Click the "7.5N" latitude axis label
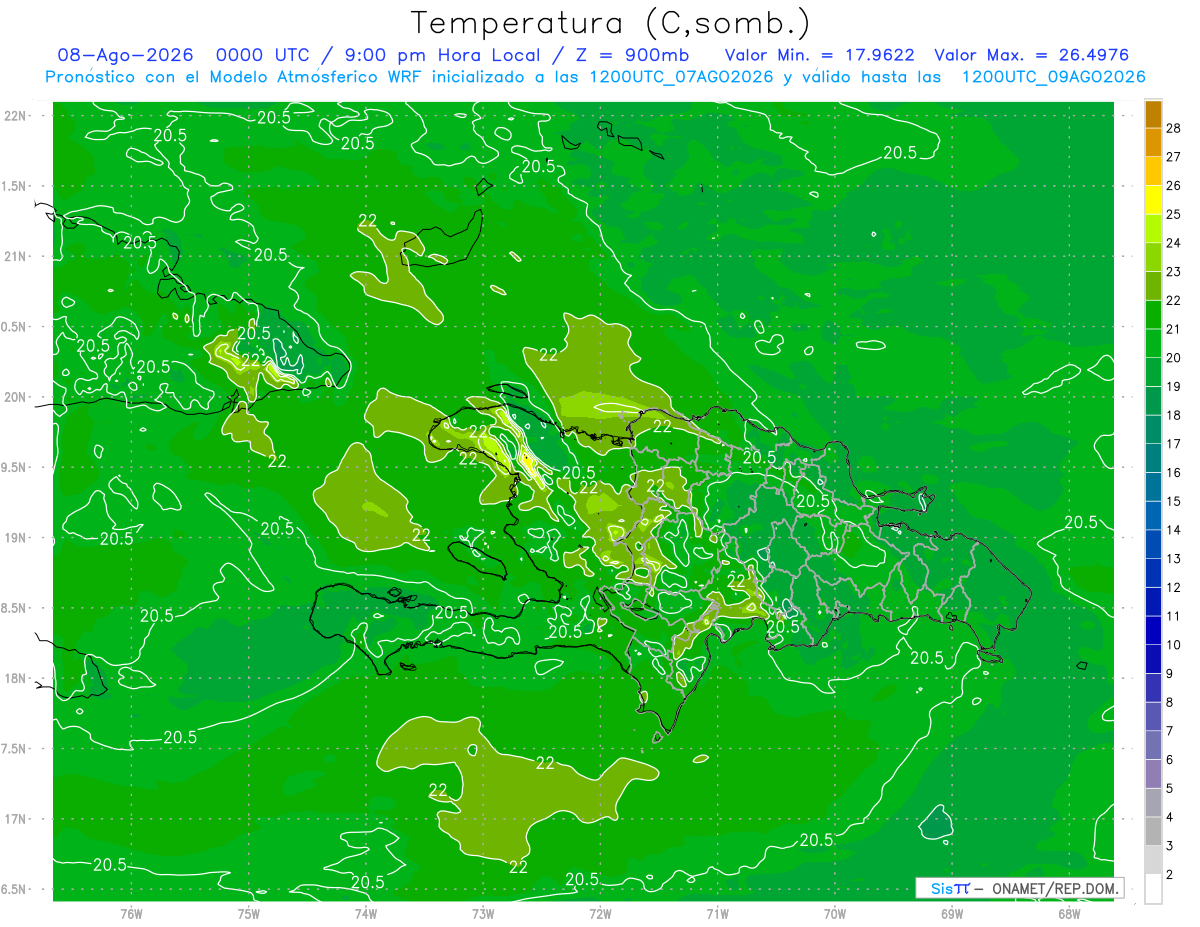This screenshot has height=927, width=1200. [x=15, y=749]
